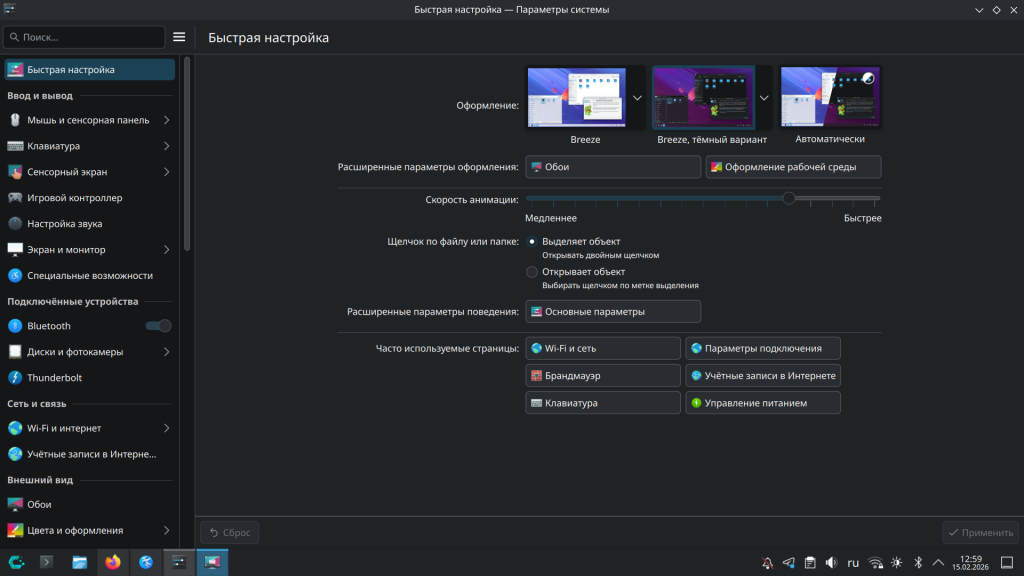The height and width of the screenshot is (576, 1024).
Task: Expand Мышь и сенсорная панель section
Action: pyautogui.click(x=88, y=120)
